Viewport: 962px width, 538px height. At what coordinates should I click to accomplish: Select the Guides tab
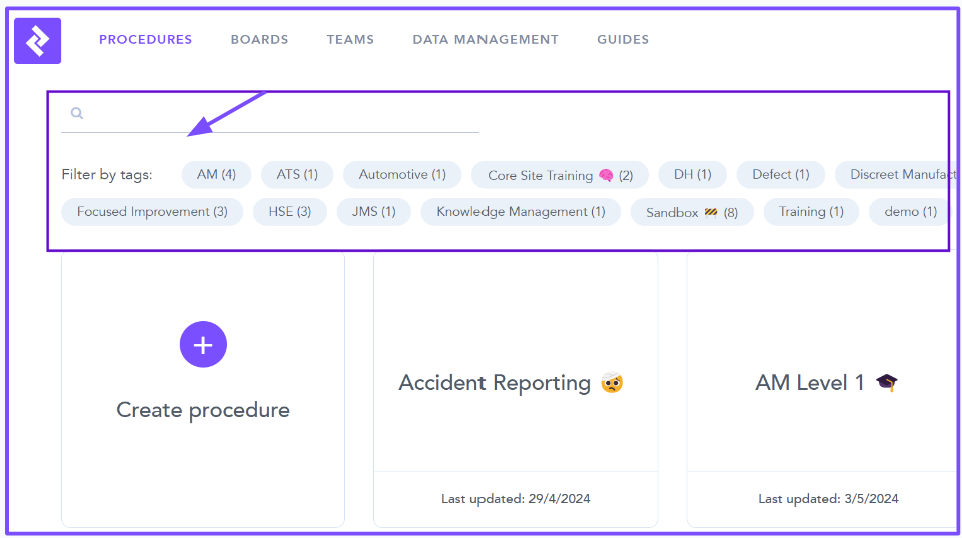[x=623, y=40]
